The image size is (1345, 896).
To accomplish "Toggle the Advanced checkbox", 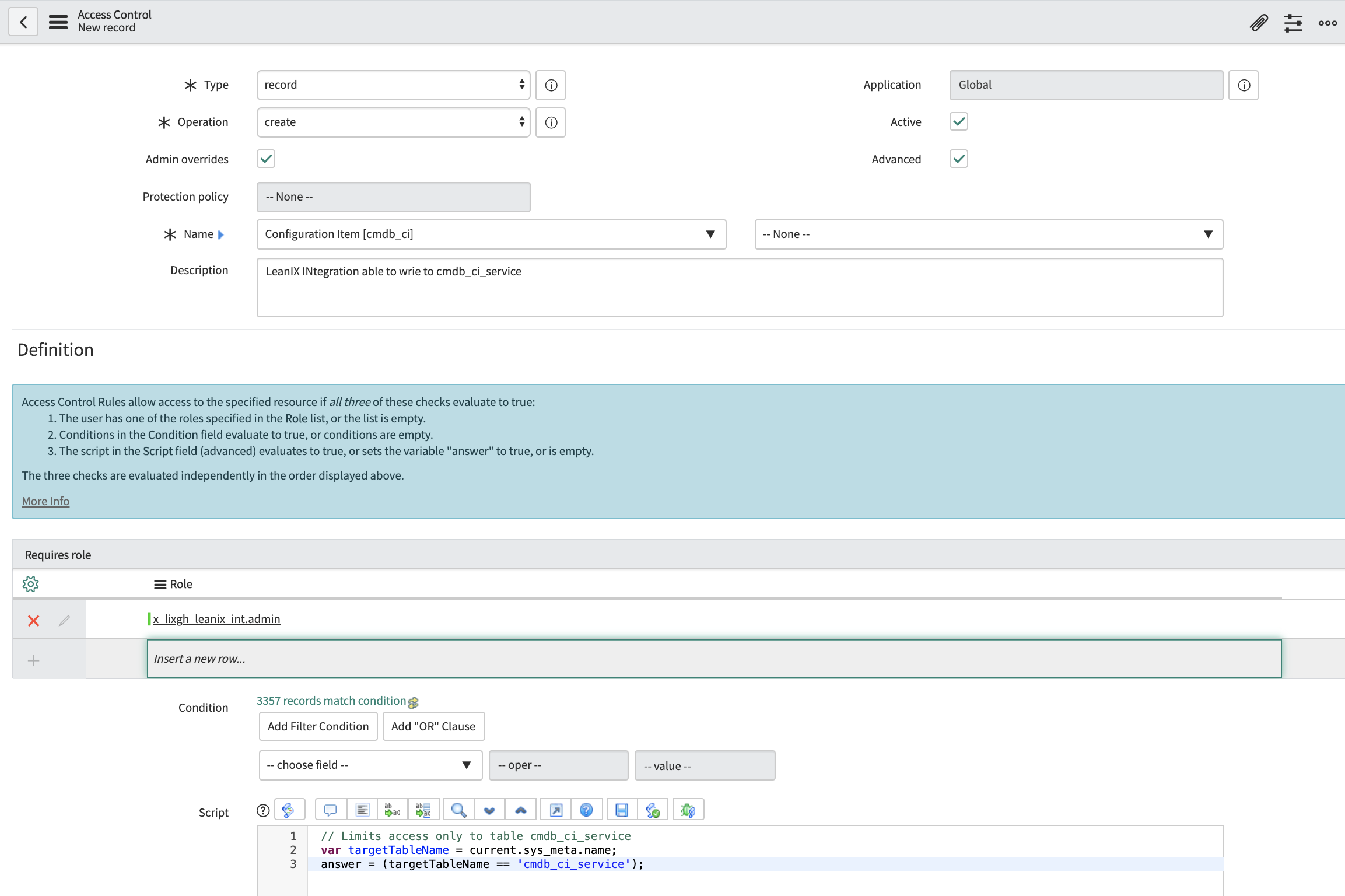I will coord(958,159).
